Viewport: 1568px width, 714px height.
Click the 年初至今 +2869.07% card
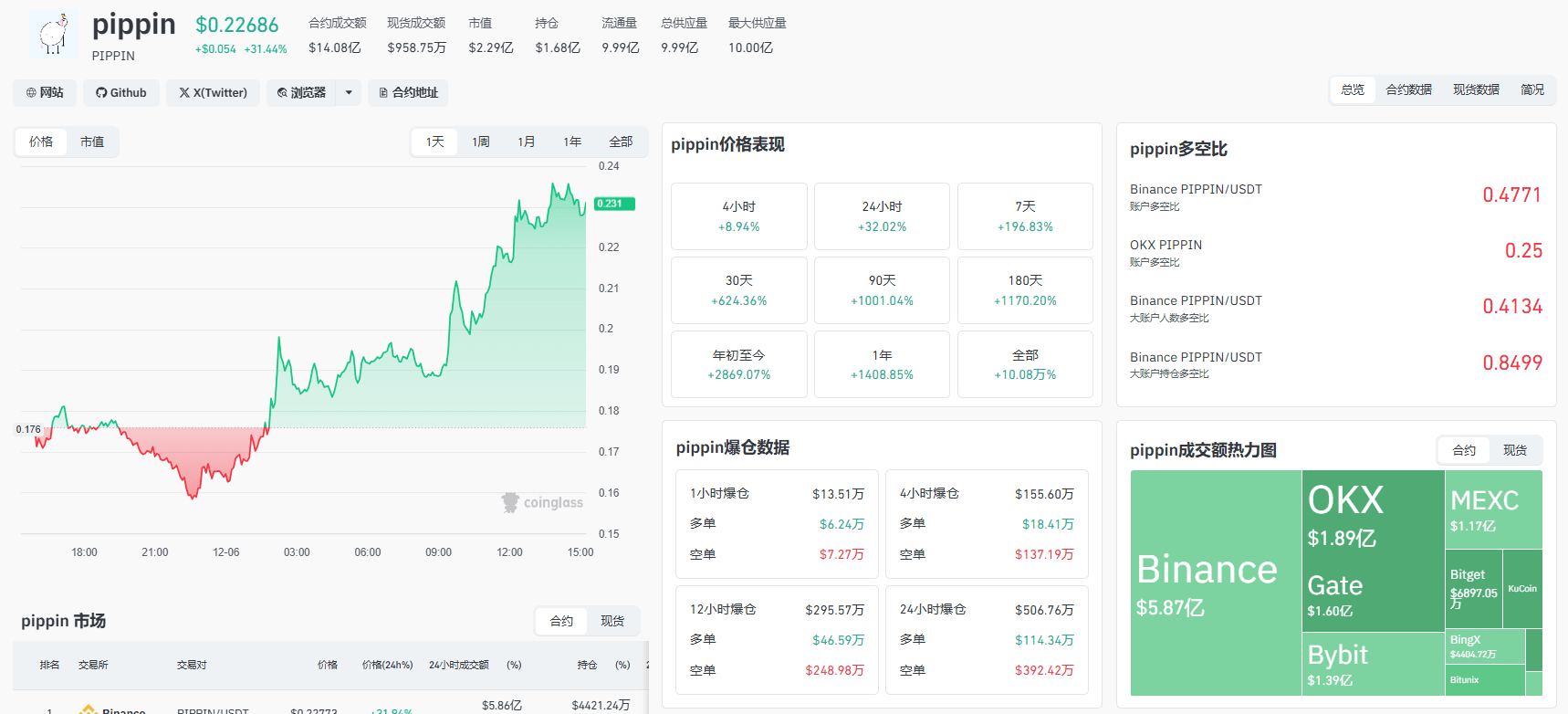click(739, 364)
